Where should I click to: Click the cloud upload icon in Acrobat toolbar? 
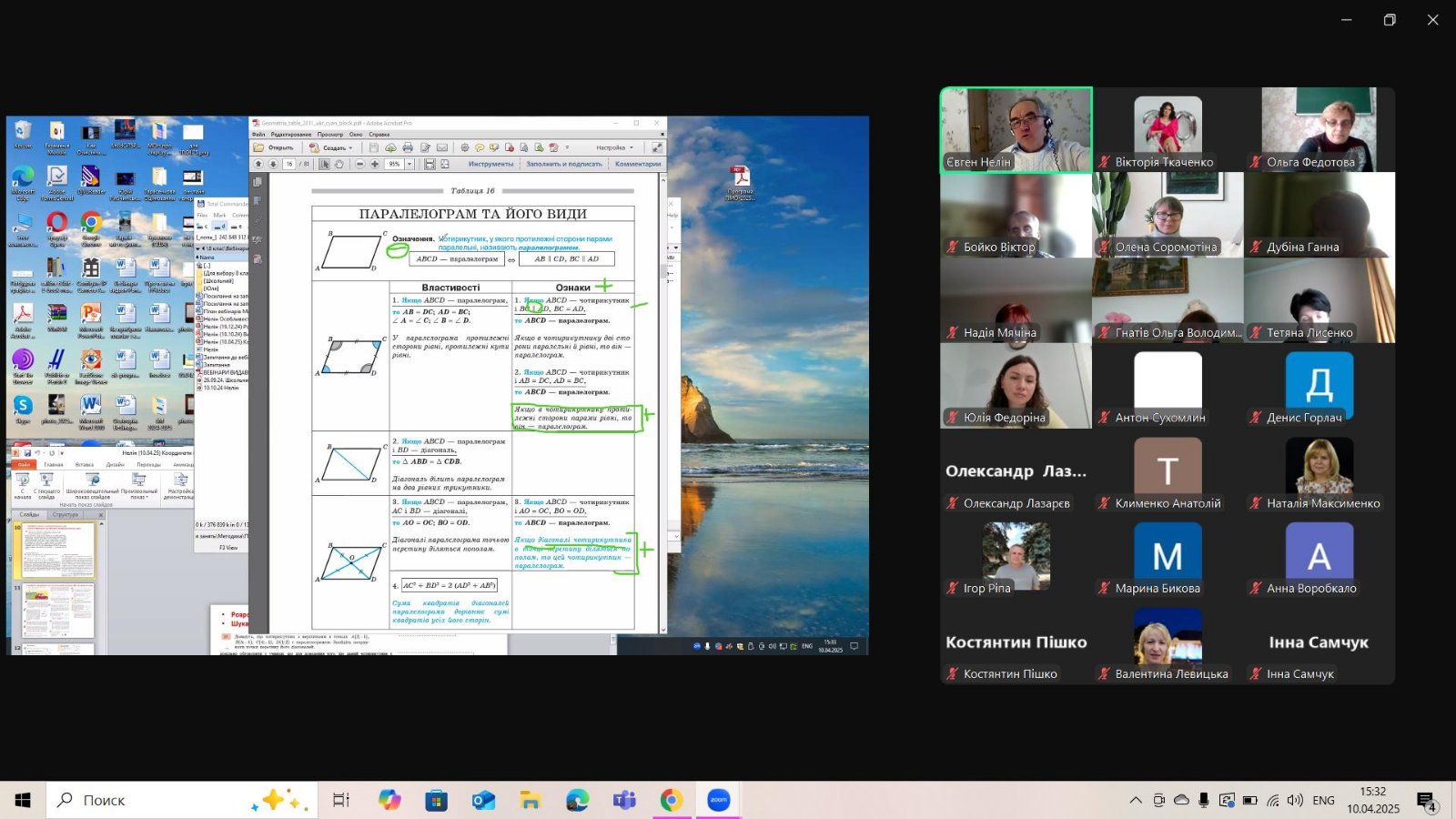(x=390, y=147)
